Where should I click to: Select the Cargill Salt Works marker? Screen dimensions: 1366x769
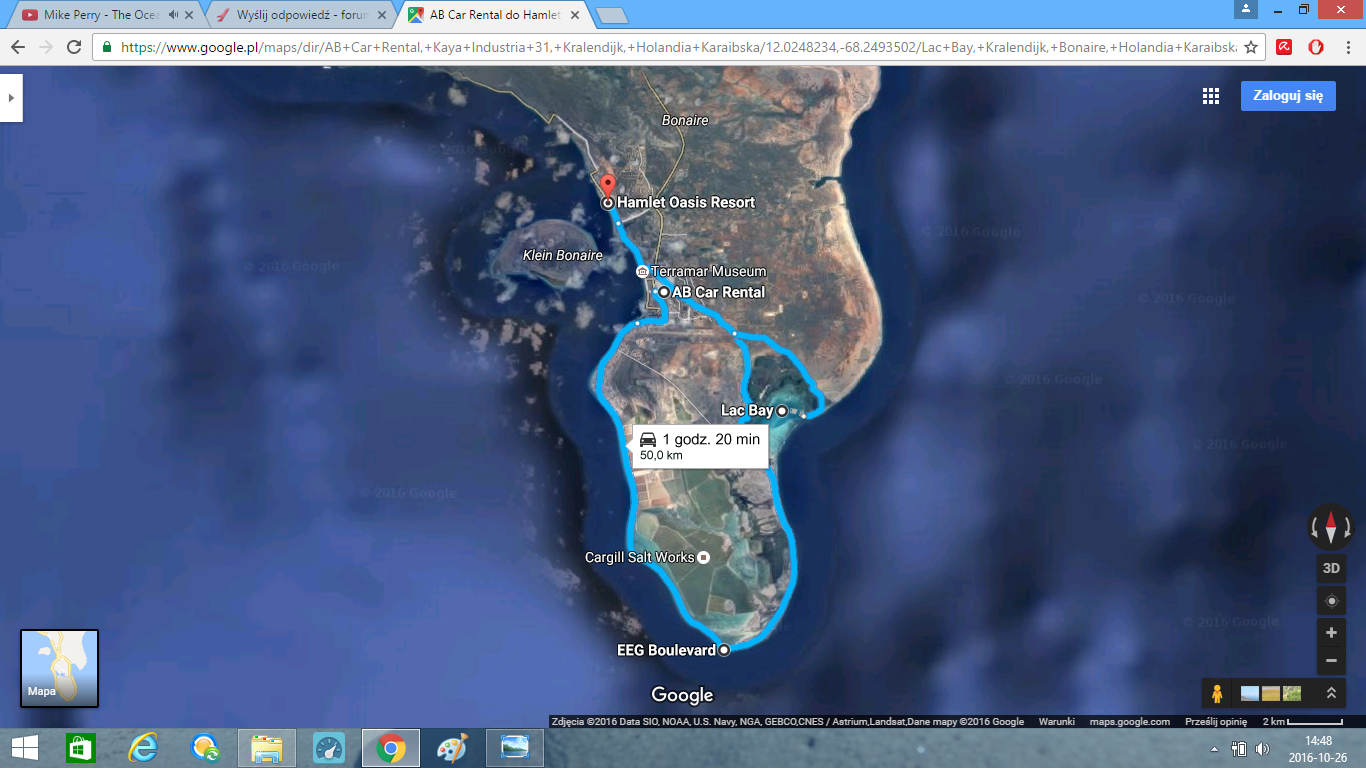point(703,557)
